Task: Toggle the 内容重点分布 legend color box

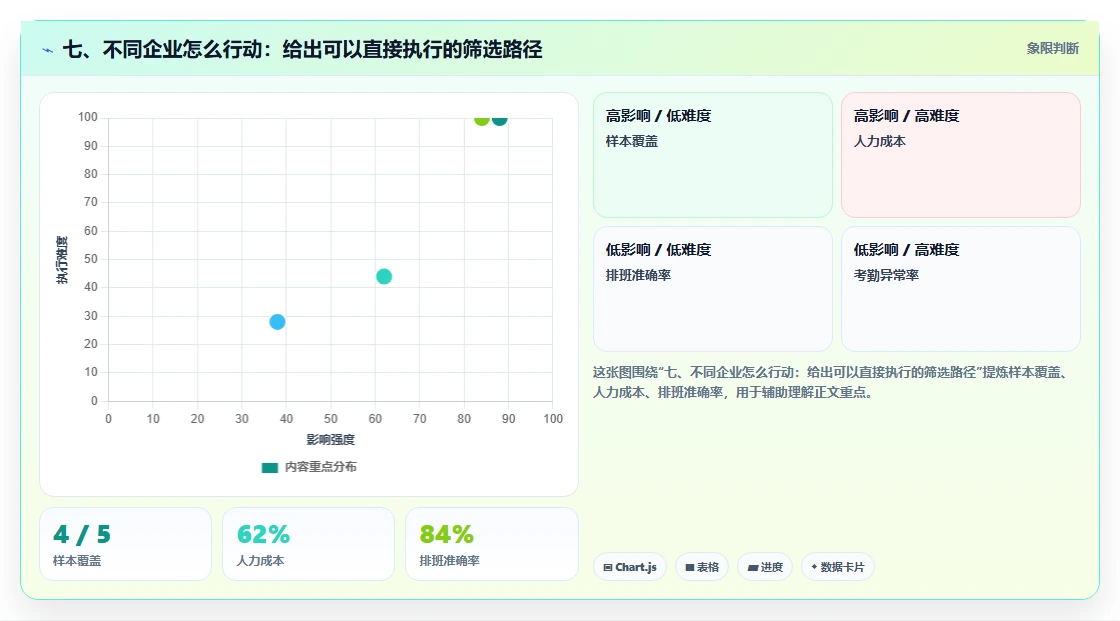Action: coord(270,467)
